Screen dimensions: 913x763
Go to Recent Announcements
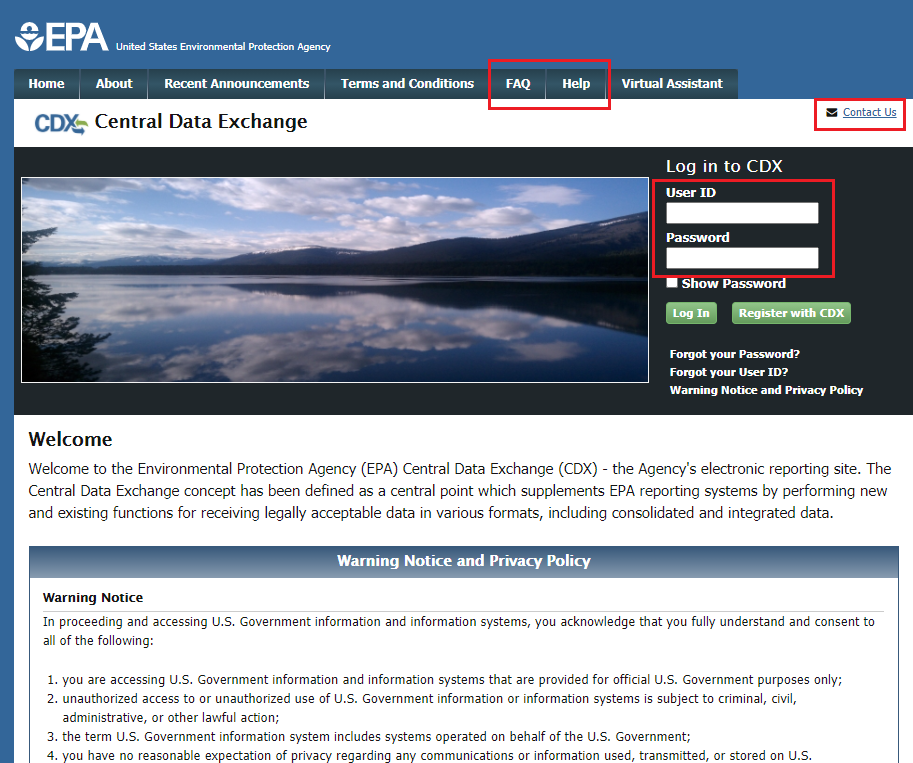(236, 84)
